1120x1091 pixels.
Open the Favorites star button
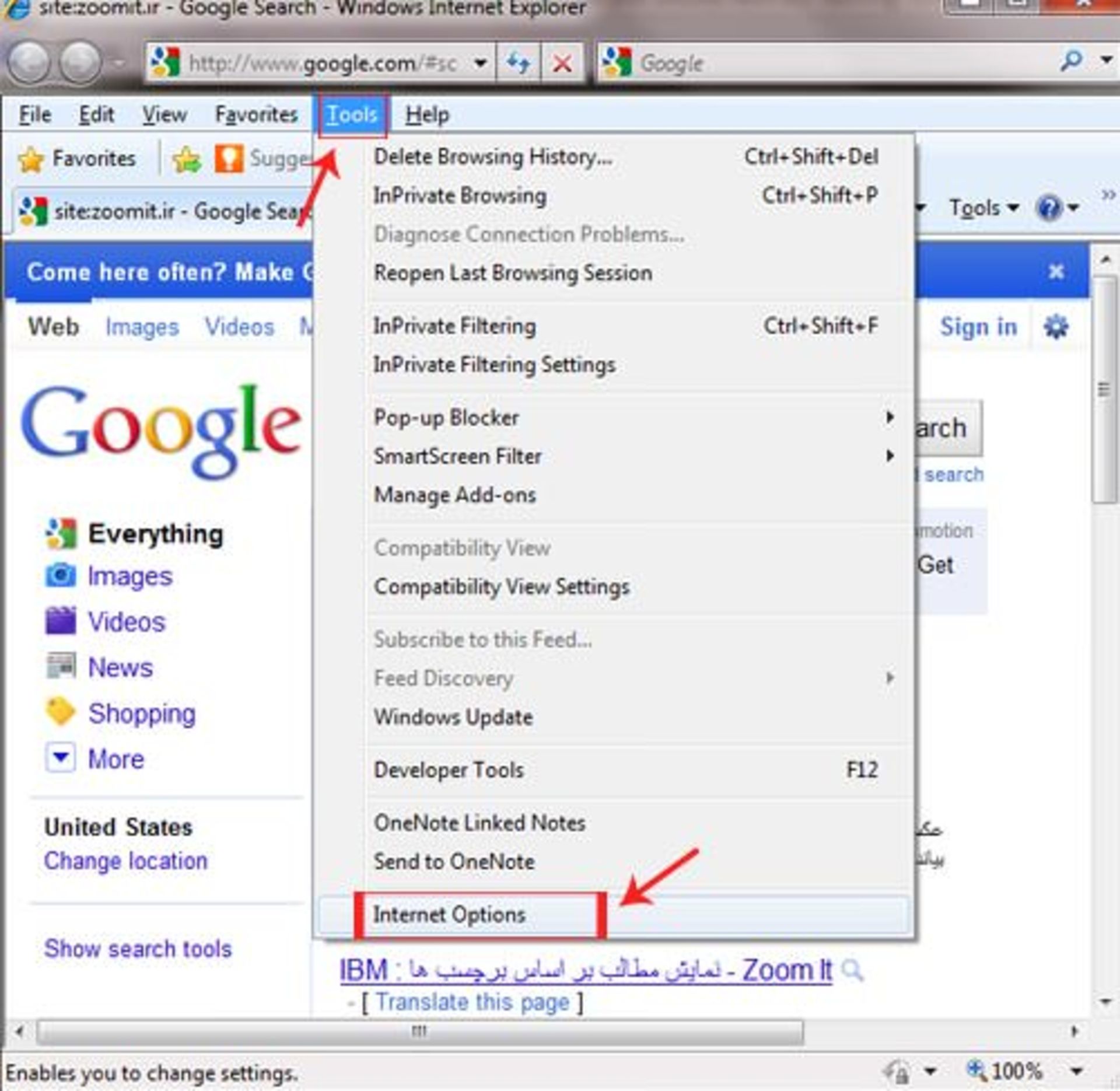77,159
